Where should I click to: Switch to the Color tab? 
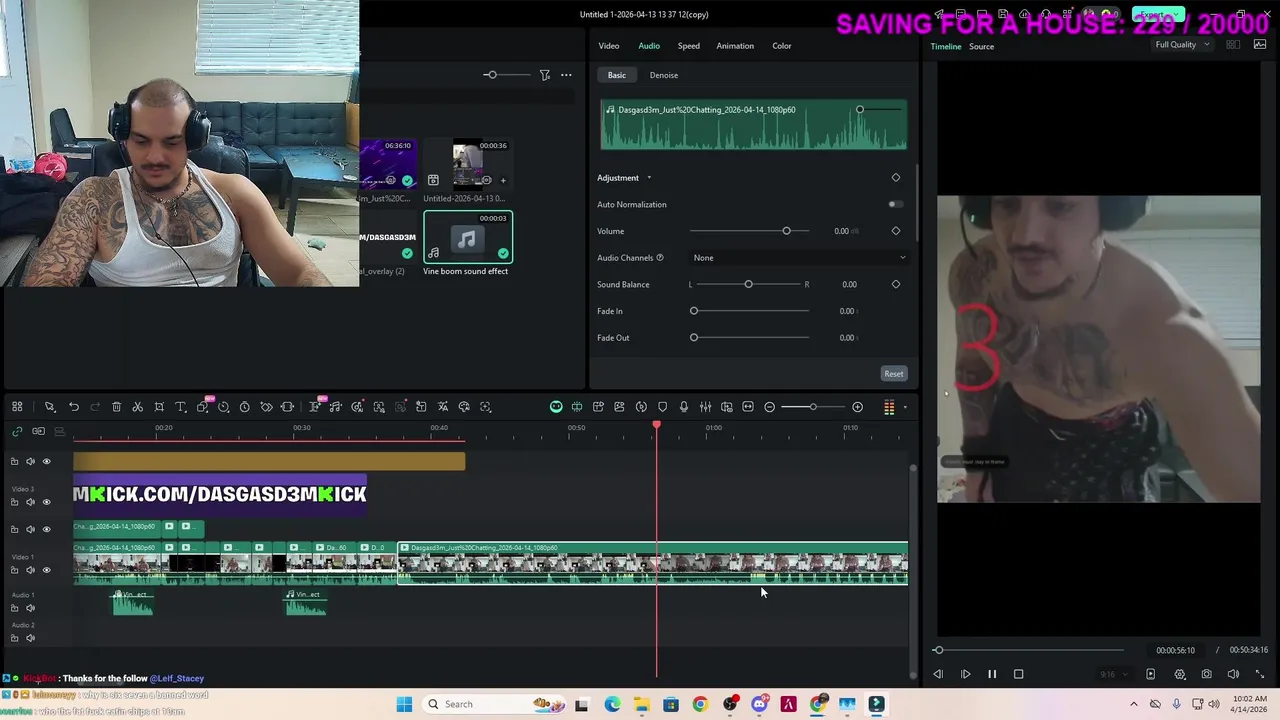pos(782,46)
